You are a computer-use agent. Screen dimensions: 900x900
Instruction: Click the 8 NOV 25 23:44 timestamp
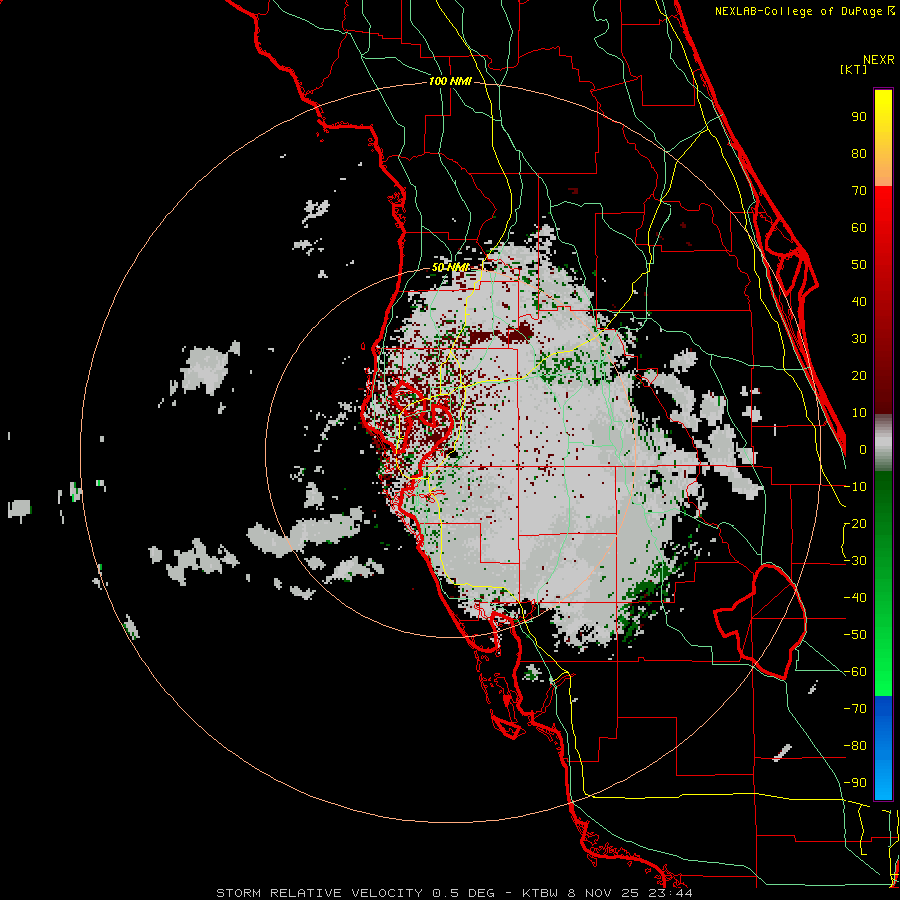pyautogui.click(x=630, y=893)
